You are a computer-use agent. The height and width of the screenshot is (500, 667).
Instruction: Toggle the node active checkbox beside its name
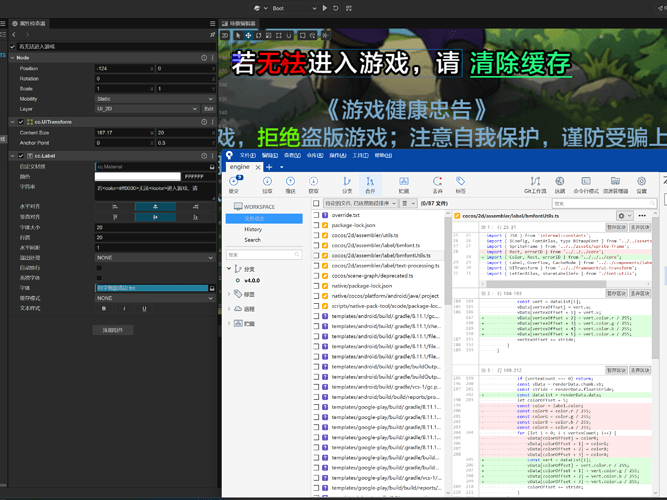tap(12, 46)
